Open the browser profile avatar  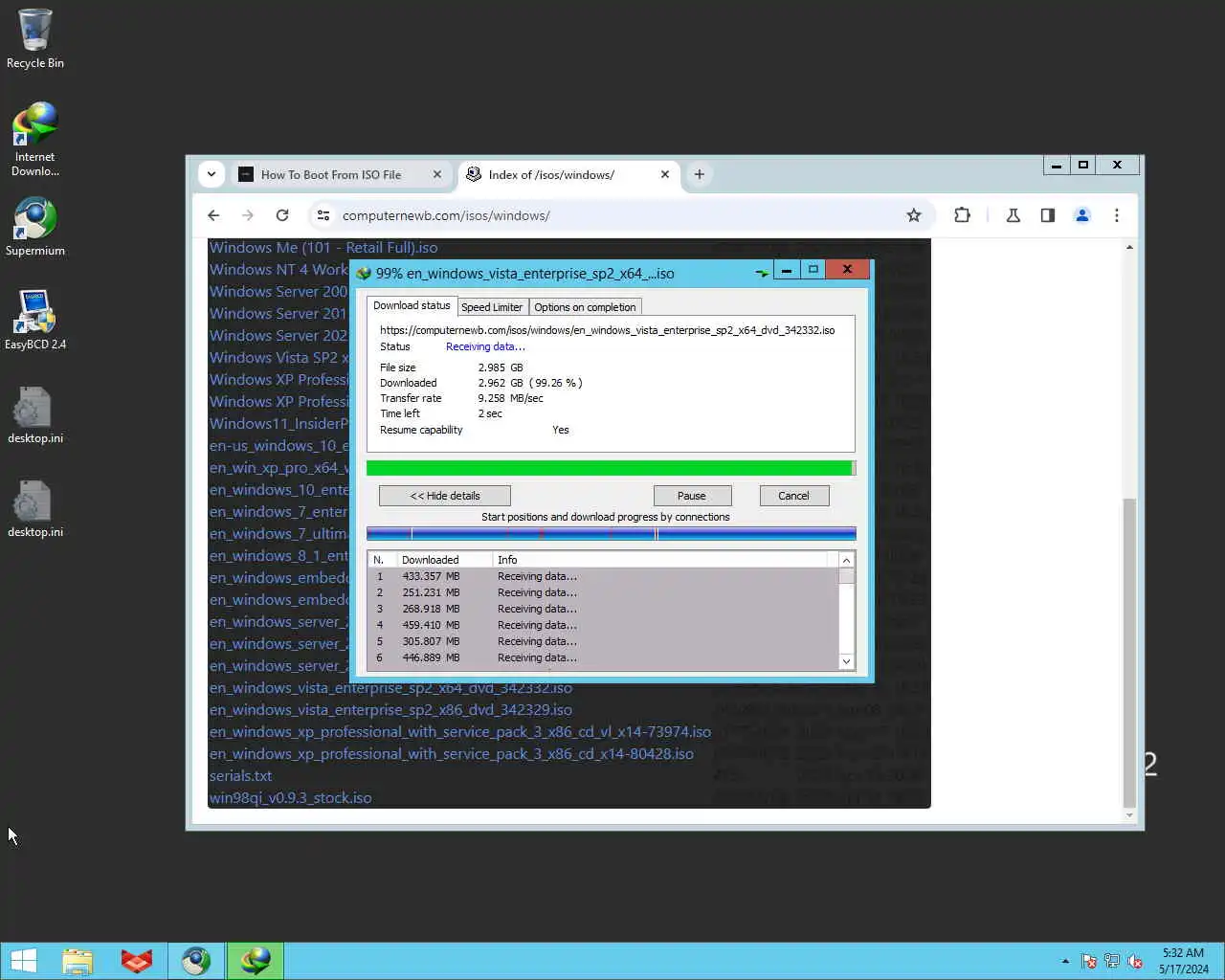click(1082, 215)
